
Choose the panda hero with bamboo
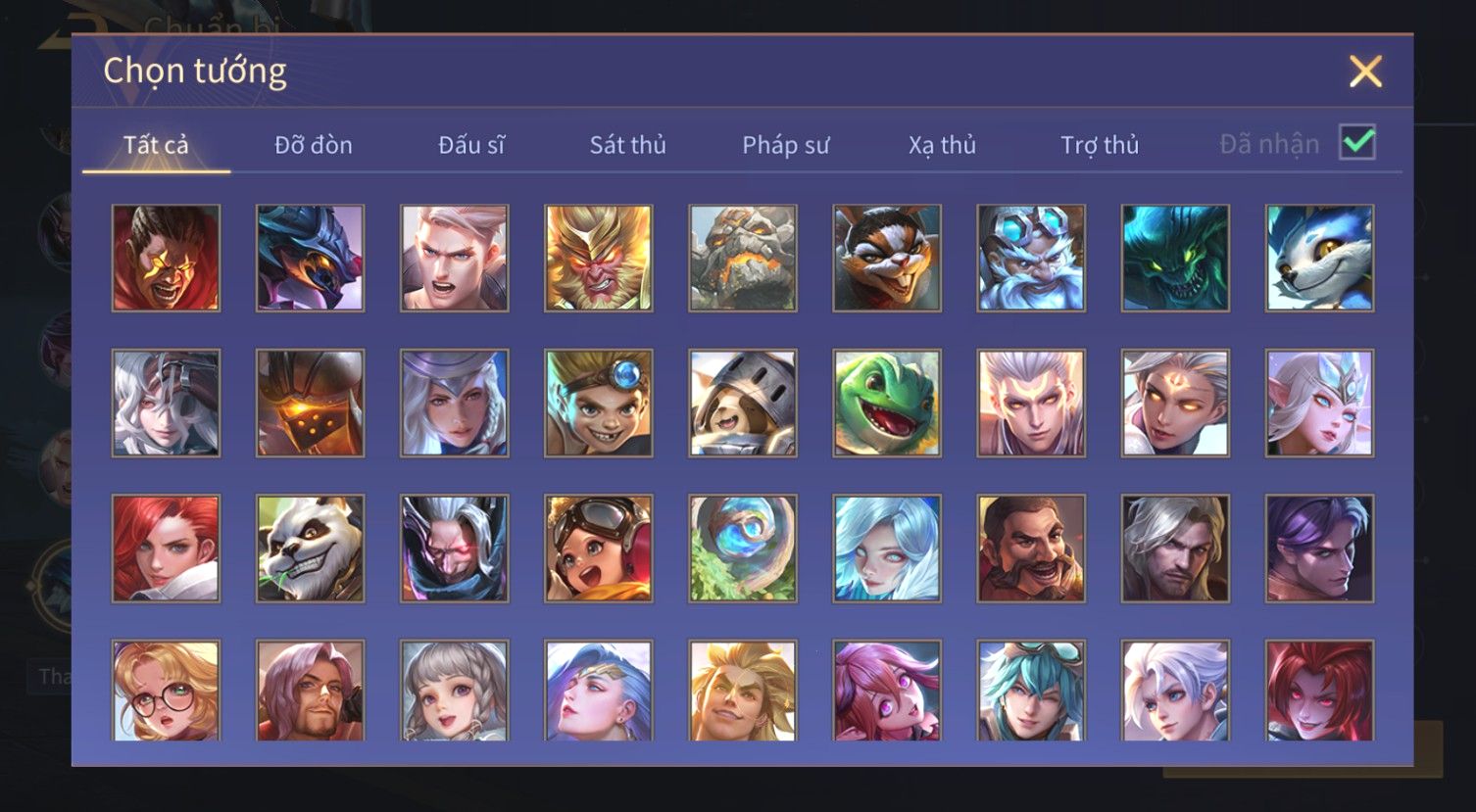coord(311,549)
